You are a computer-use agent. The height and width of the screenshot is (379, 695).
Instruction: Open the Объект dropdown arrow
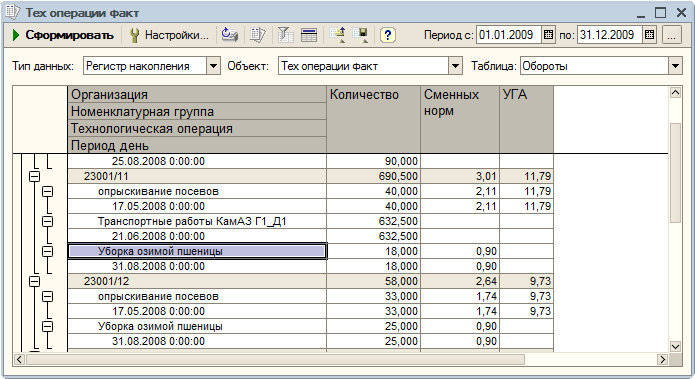pos(455,66)
